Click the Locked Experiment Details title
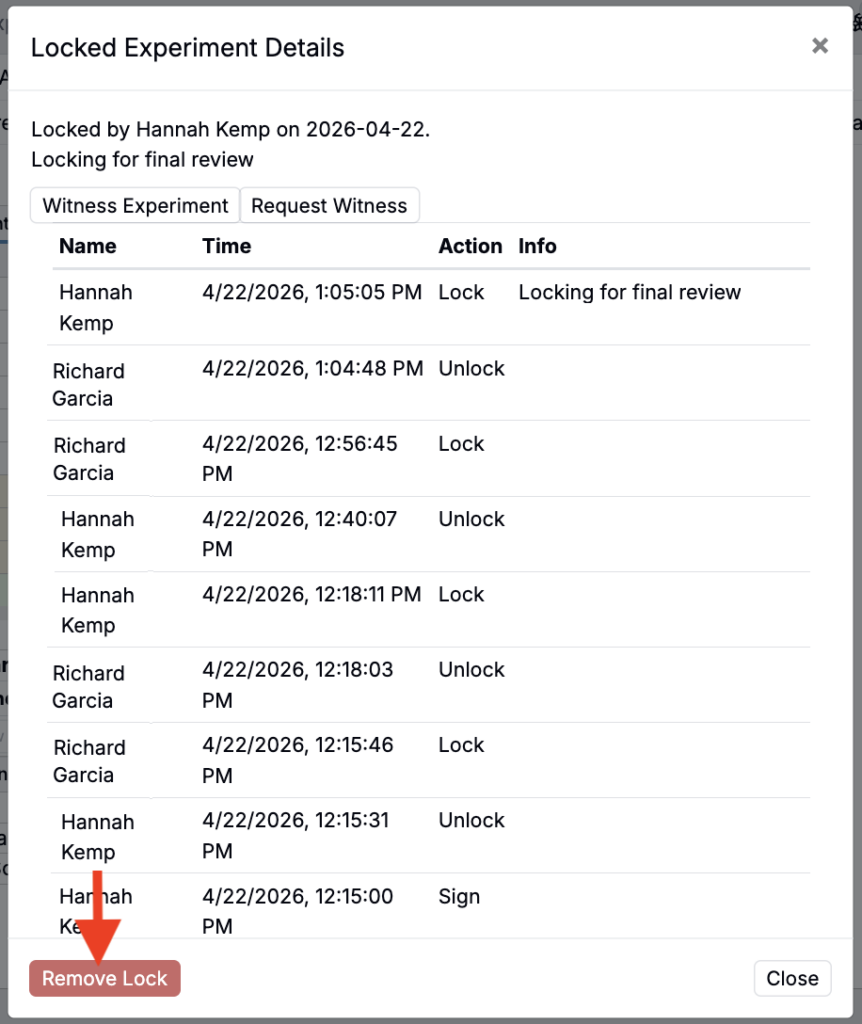The image size is (862, 1024). [188, 48]
